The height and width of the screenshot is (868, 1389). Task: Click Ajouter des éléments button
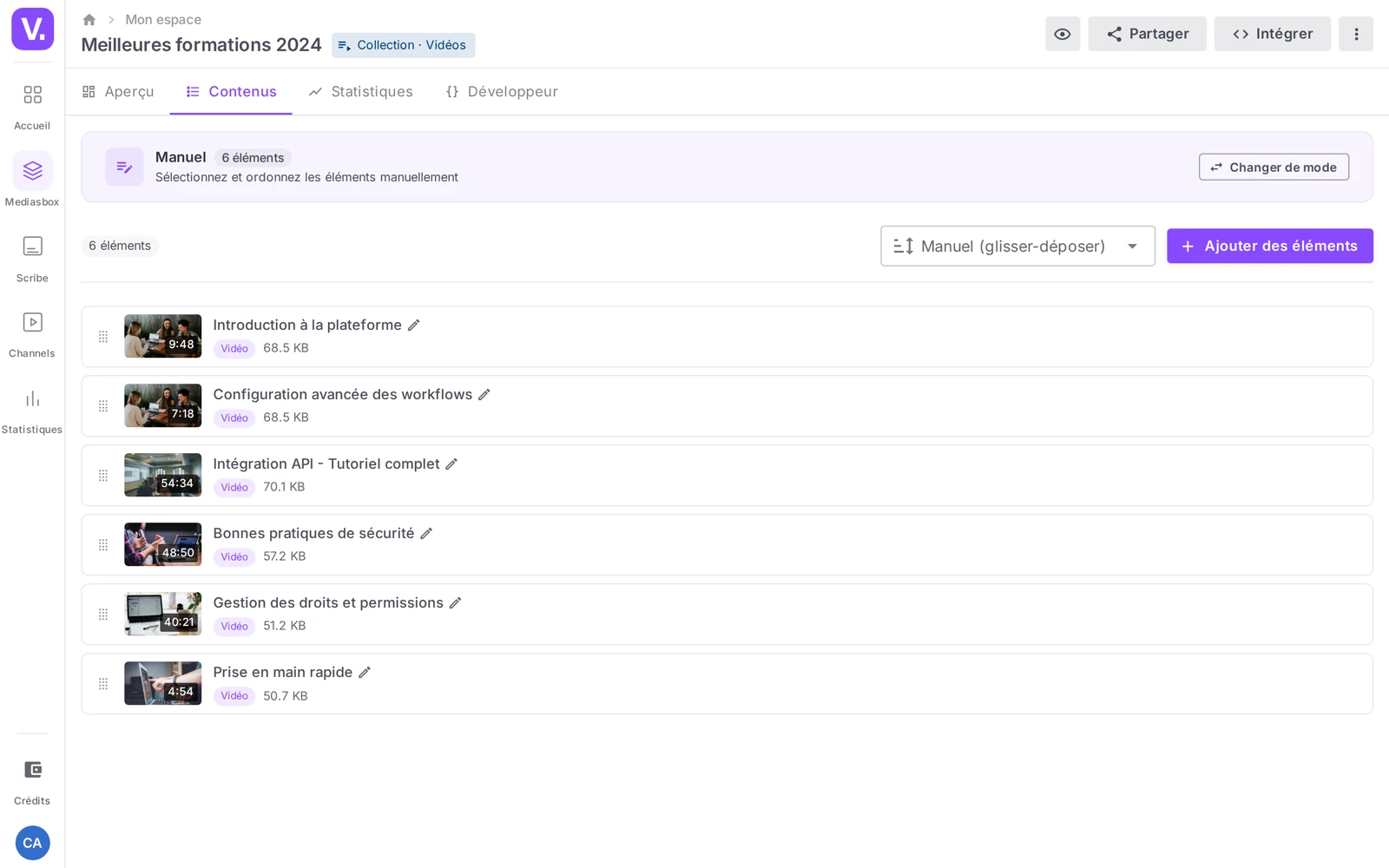(1270, 246)
